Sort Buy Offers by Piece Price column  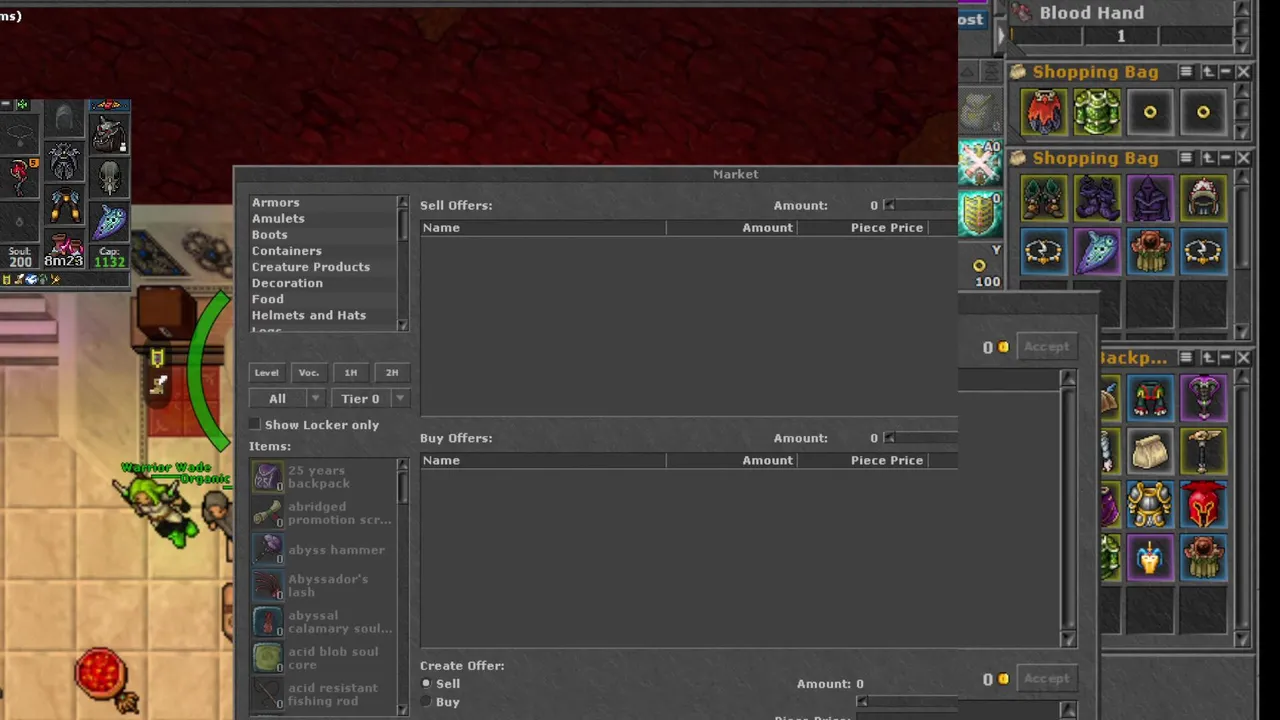click(862, 460)
